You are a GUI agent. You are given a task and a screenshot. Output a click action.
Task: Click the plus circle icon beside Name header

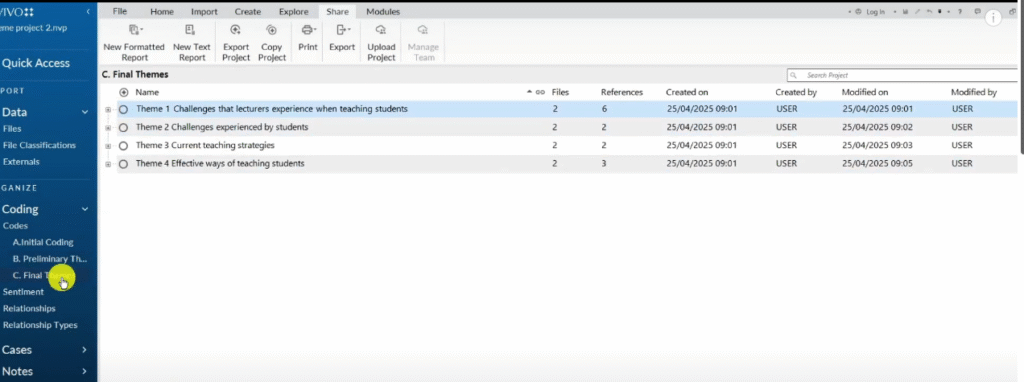[x=124, y=93]
